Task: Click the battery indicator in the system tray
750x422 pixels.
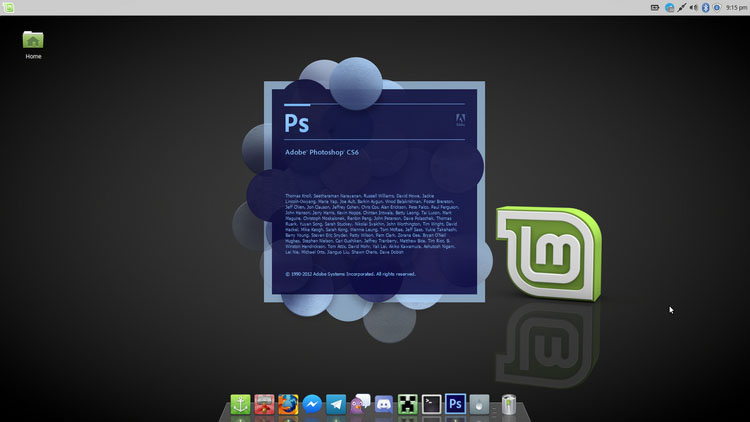Action: tap(655, 8)
